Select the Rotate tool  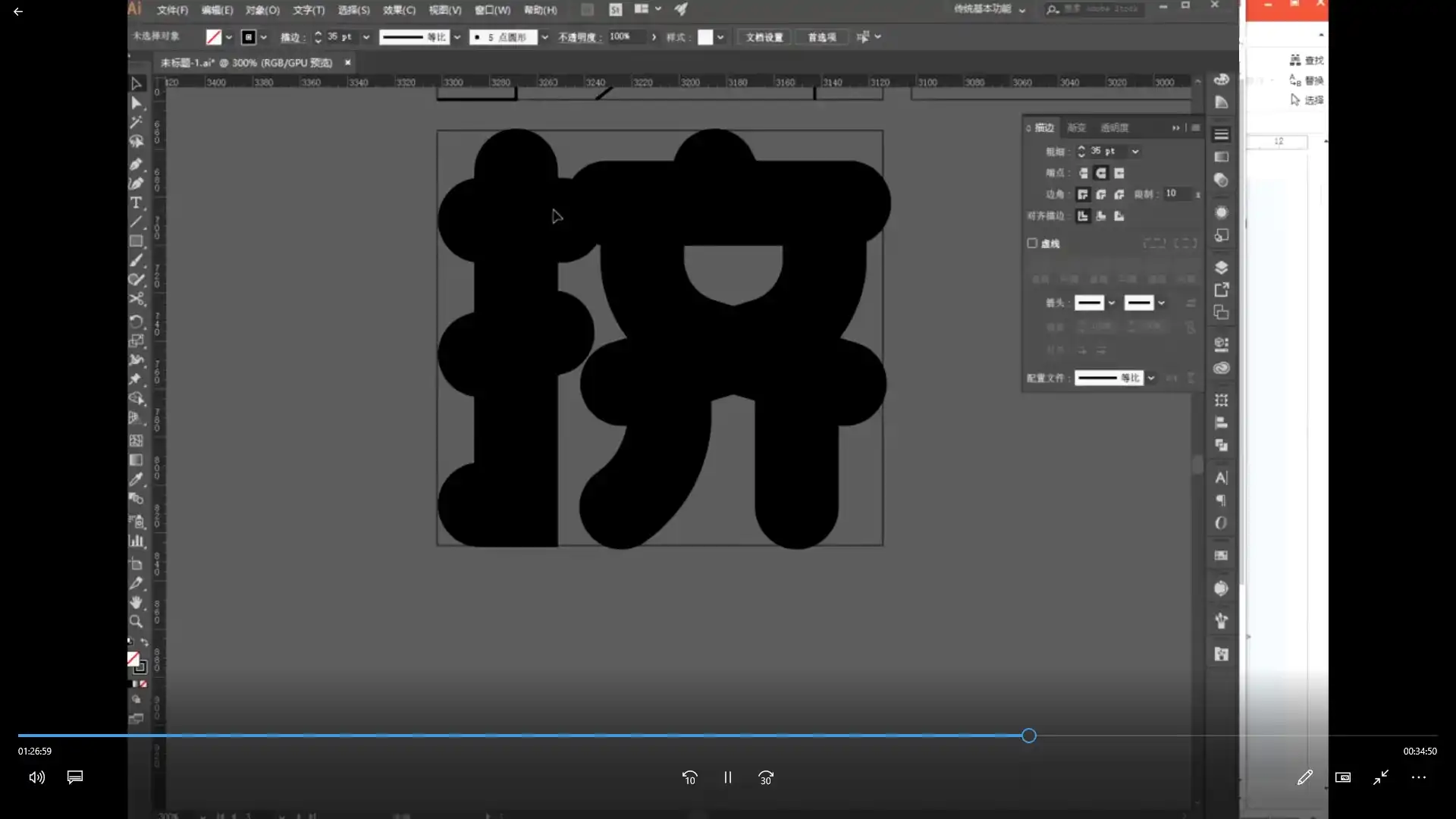click(x=136, y=322)
